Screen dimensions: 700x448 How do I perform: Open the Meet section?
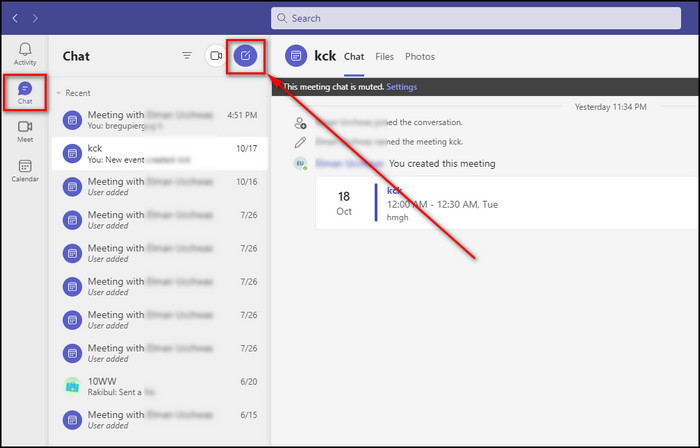coord(25,132)
